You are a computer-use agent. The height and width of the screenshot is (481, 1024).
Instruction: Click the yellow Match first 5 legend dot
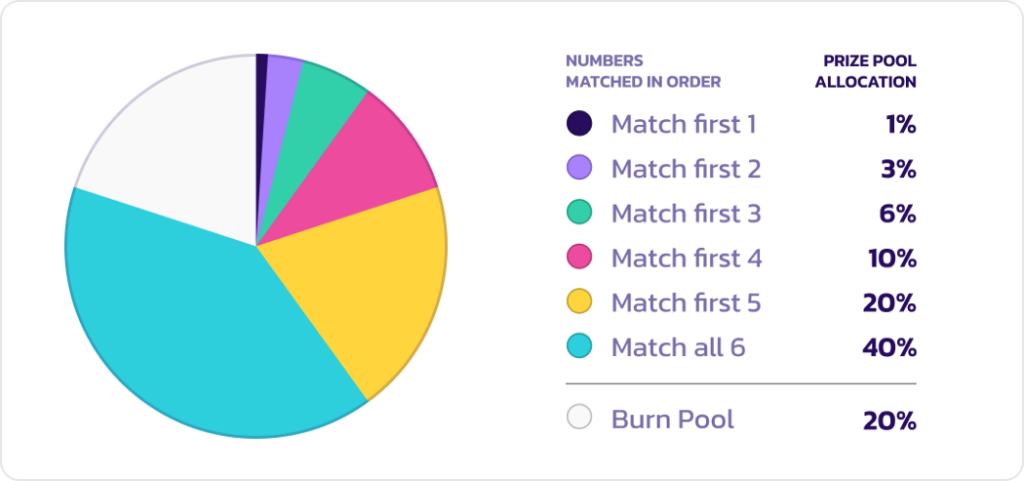(x=579, y=302)
